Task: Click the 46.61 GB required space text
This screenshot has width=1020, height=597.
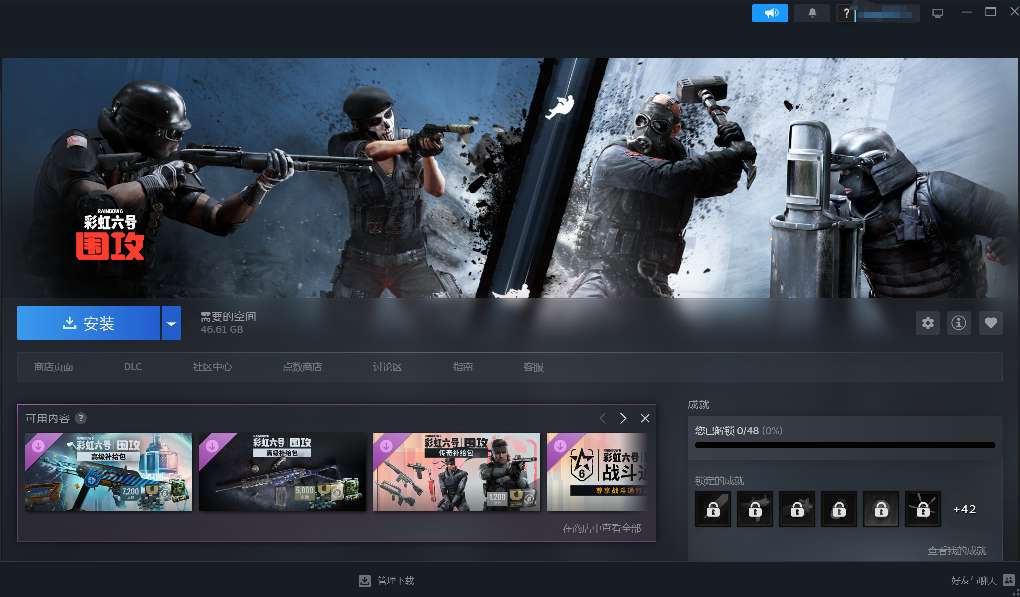Action: [222, 330]
